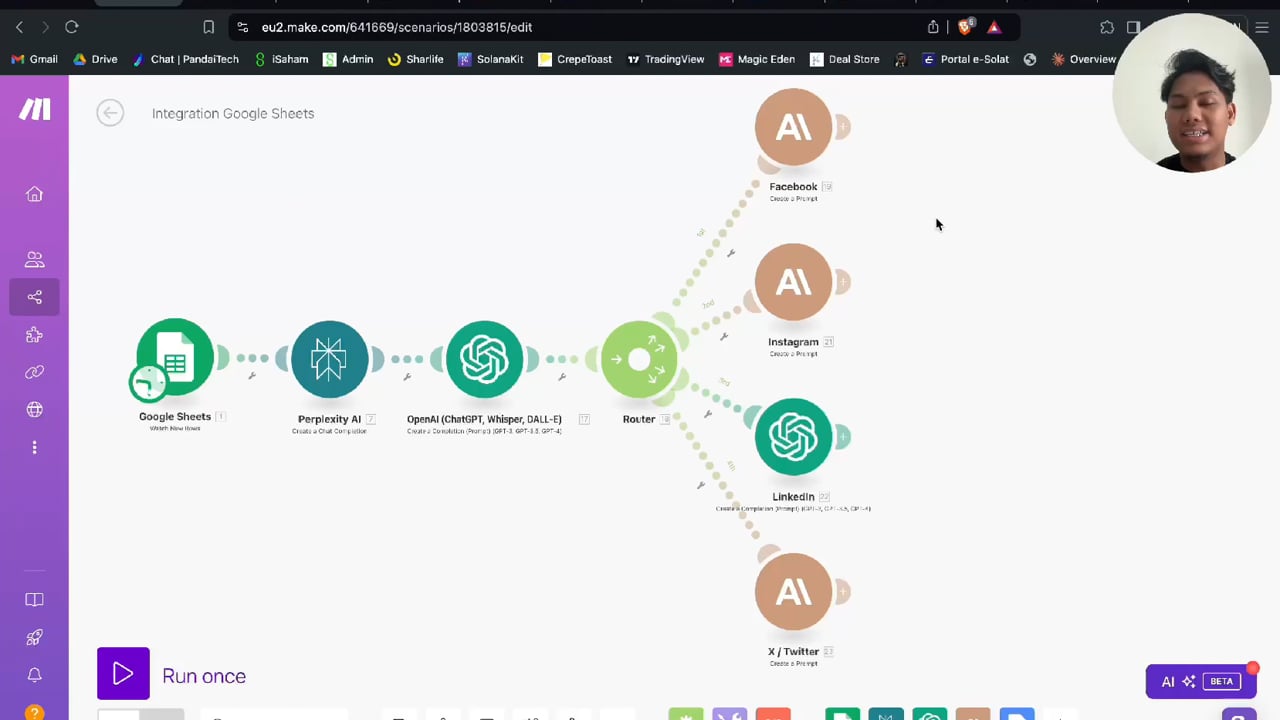Go back using the scenario back arrow
Viewport: 1280px width, 720px height.
(110, 113)
